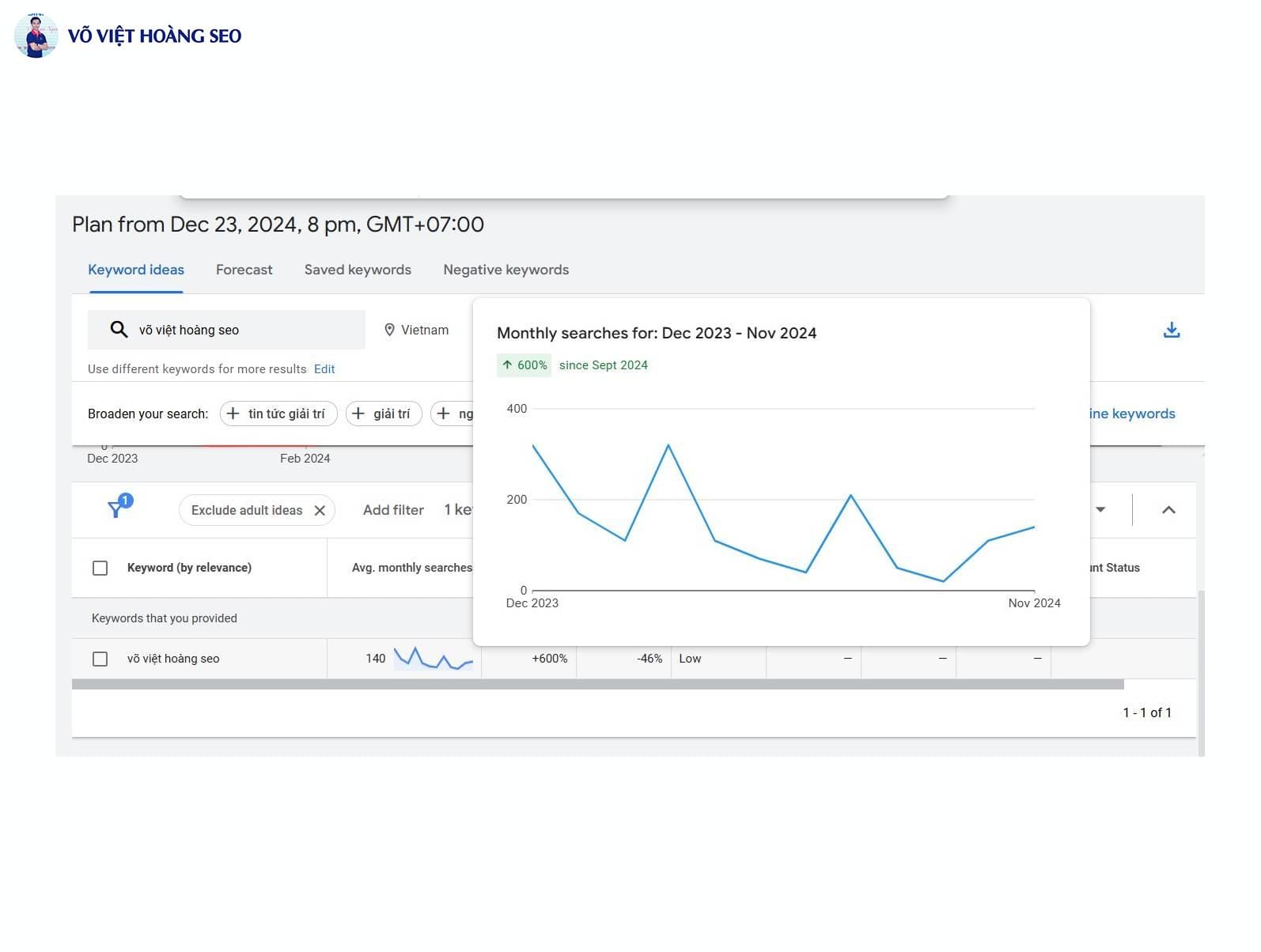Add 'giải trí' to broaden search
1261x952 pixels.
(x=384, y=414)
